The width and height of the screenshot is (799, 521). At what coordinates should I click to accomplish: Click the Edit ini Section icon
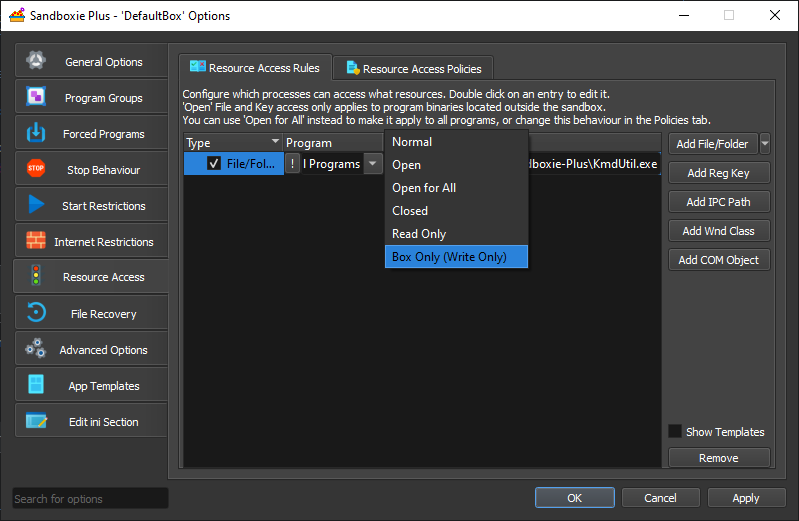(x=36, y=421)
